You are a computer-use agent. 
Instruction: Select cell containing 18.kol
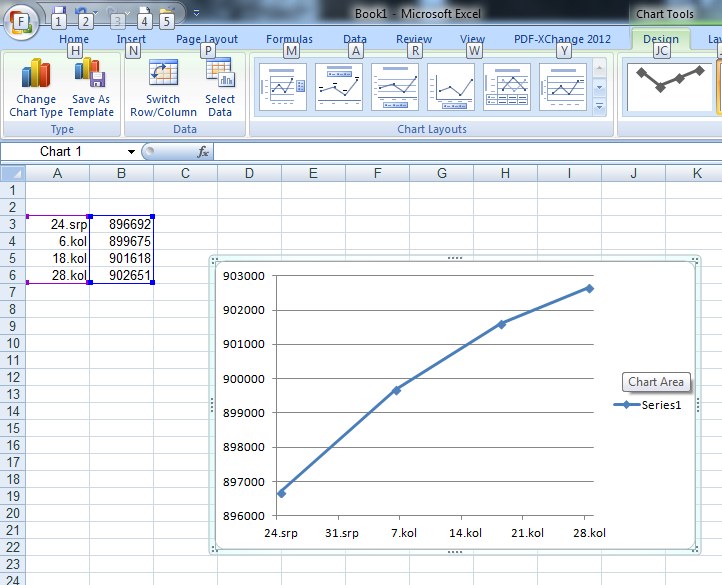58,258
